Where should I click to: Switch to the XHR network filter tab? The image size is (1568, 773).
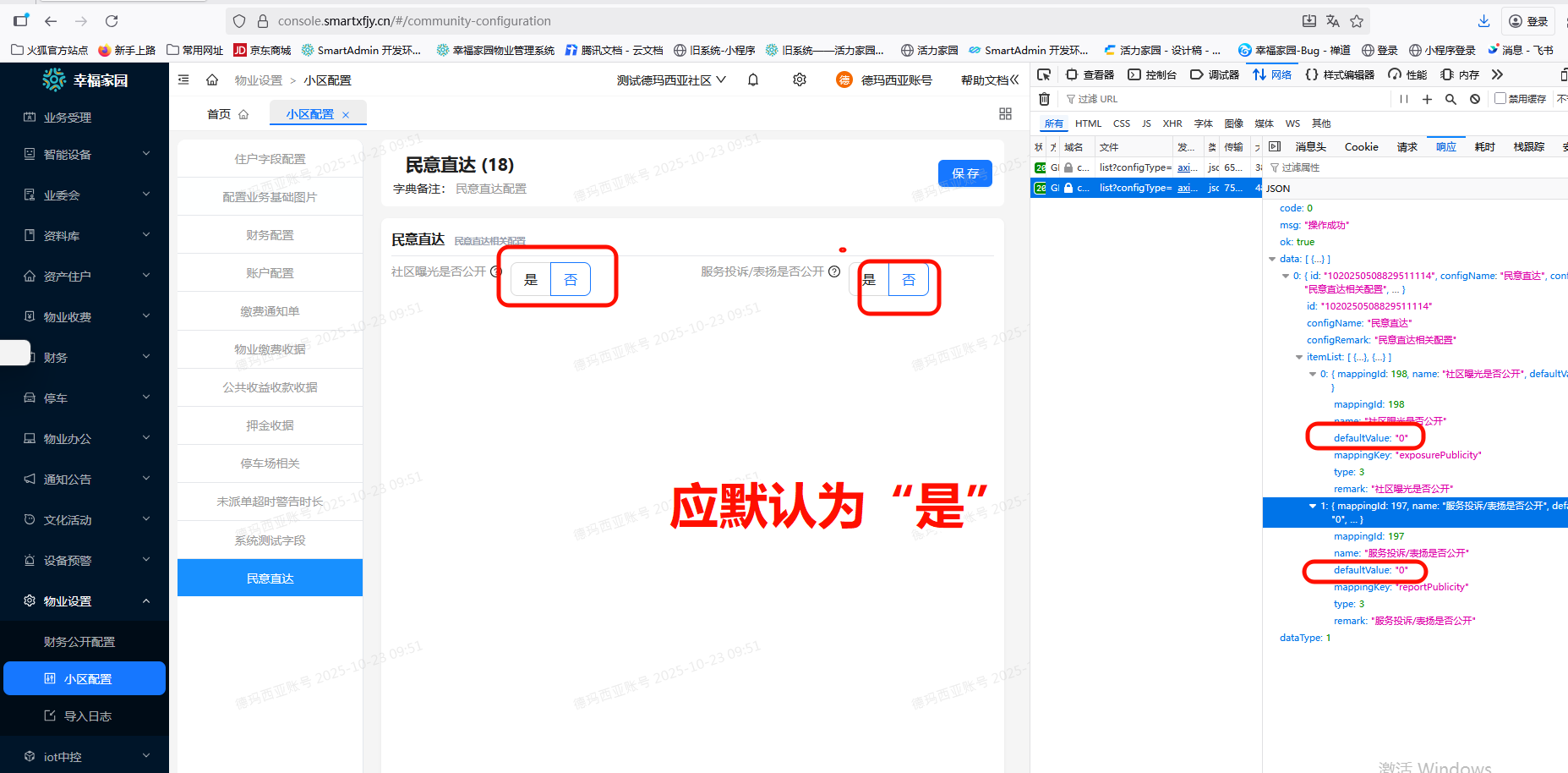pyautogui.click(x=1172, y=123)
